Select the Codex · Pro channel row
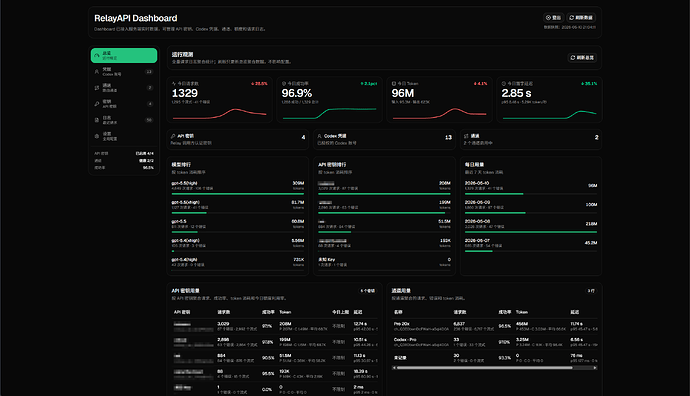 [x=495, y=342]
